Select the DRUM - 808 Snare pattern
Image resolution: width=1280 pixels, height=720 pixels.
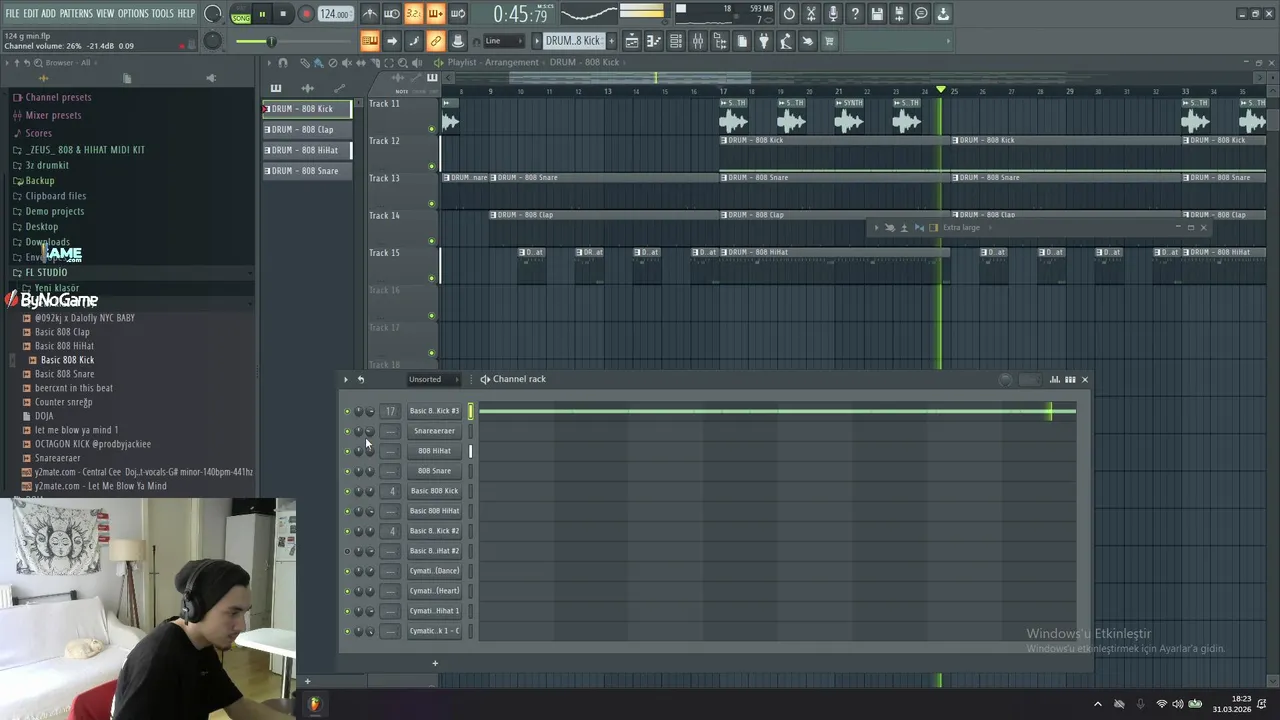(x=307, y=171)
